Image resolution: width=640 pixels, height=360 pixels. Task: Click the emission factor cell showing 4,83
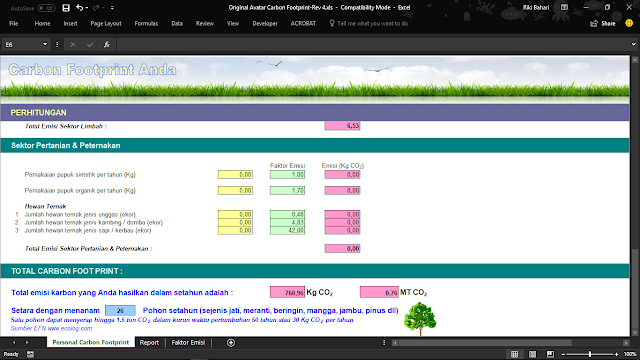pyautogui.click(x=287, y=222)
